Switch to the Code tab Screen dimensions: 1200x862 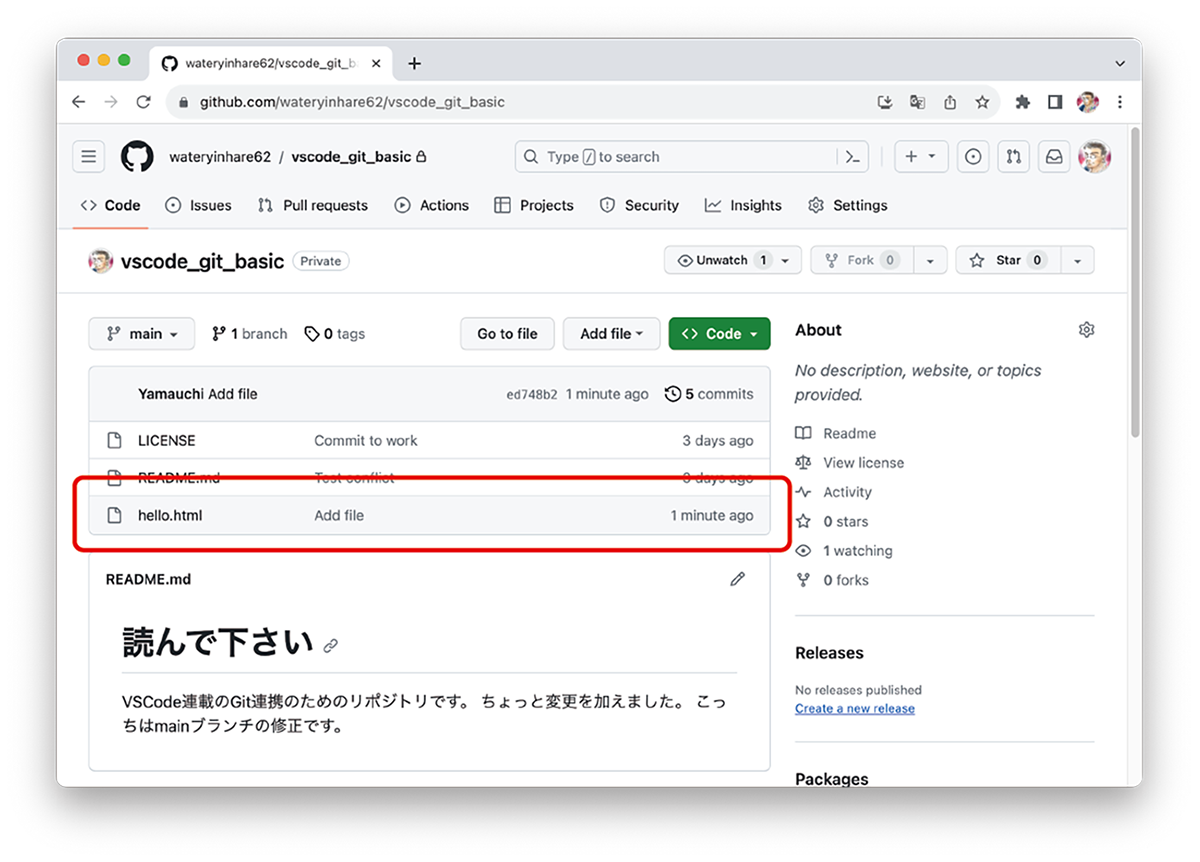point(111,205)
